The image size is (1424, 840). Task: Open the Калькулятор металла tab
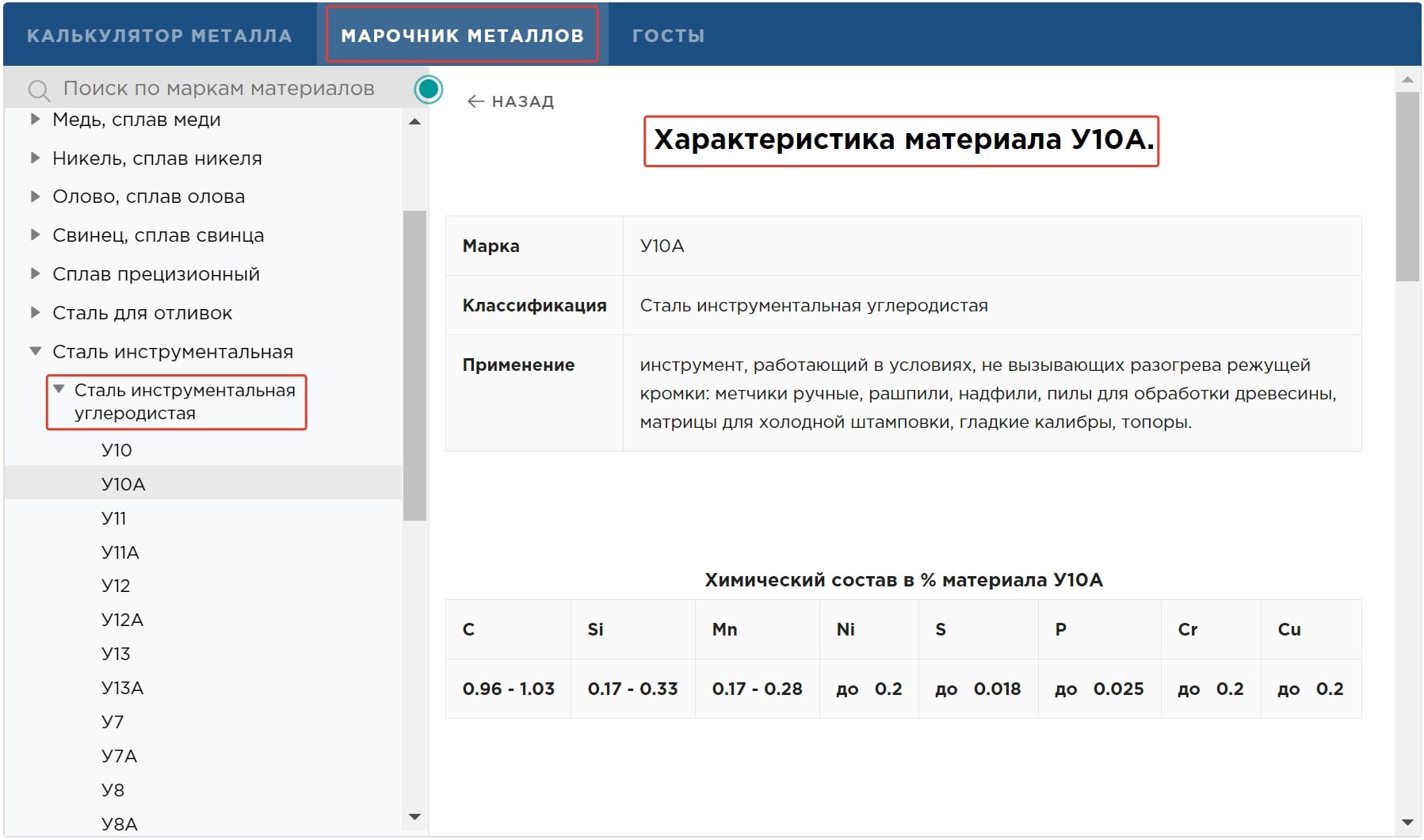[x=159, y=36]
